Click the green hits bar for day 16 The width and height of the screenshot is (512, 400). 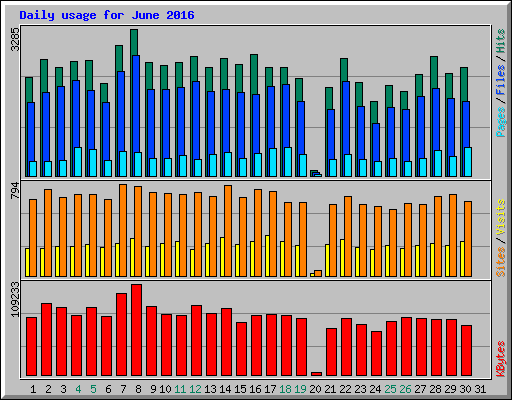(254, 74)
